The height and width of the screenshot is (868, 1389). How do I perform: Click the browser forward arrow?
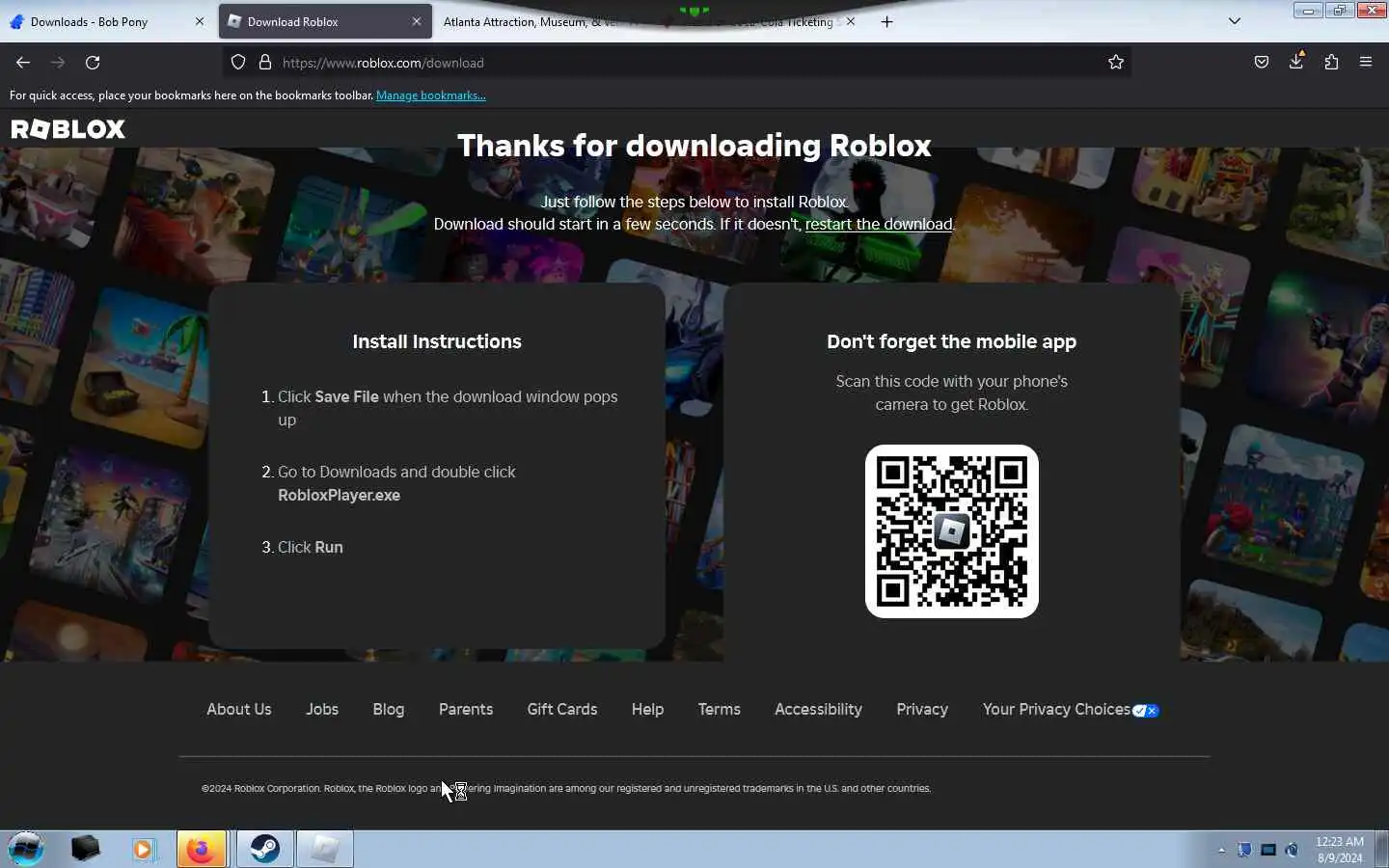click(58, 63)
